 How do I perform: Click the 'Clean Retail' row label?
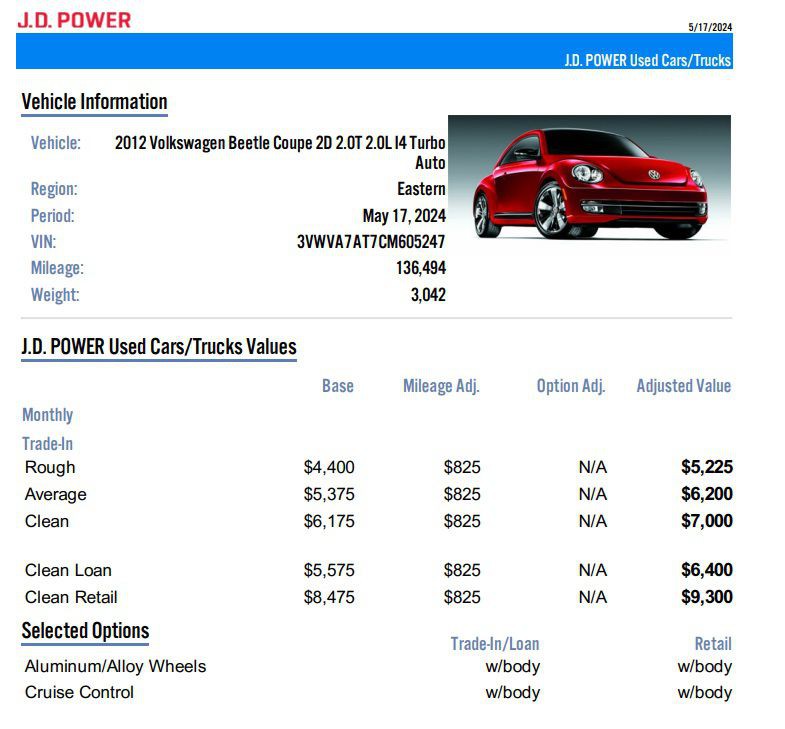click(71, 597)
